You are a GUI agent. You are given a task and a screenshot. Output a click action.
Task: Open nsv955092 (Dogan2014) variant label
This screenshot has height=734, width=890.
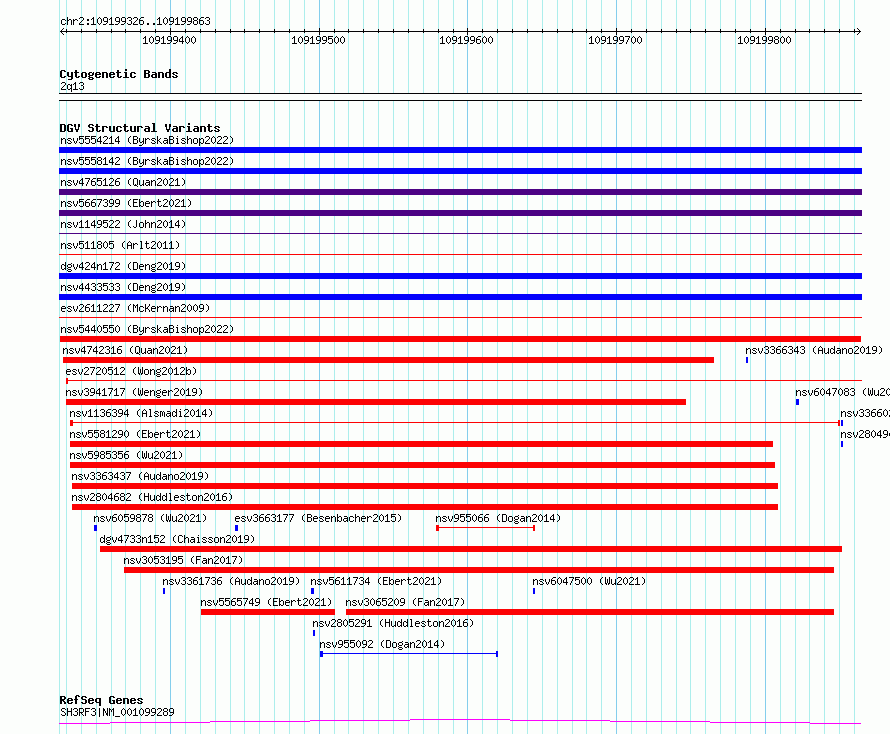[x=382, y=644]
